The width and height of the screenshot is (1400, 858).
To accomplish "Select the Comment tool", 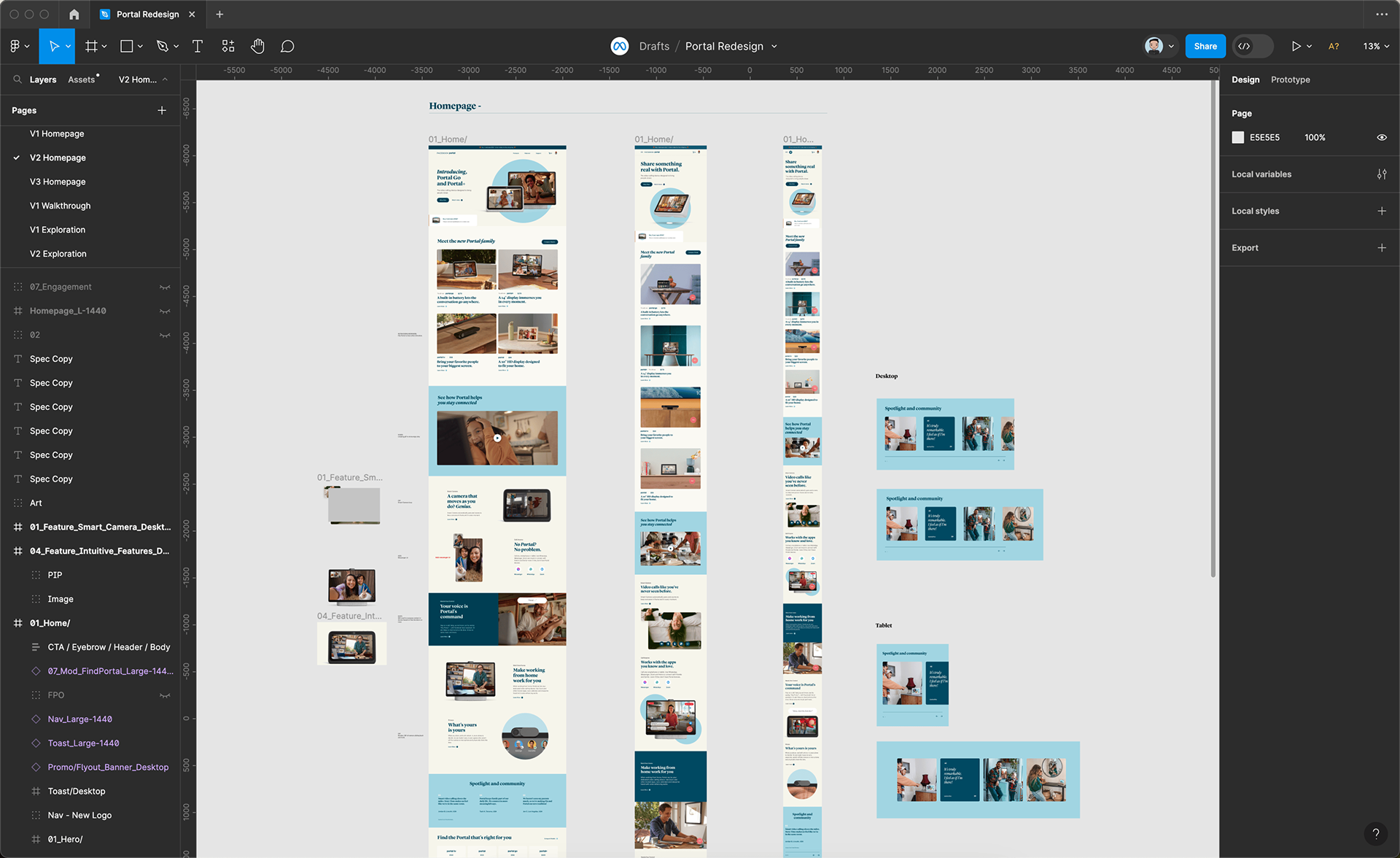I will (x=287, y=46).
